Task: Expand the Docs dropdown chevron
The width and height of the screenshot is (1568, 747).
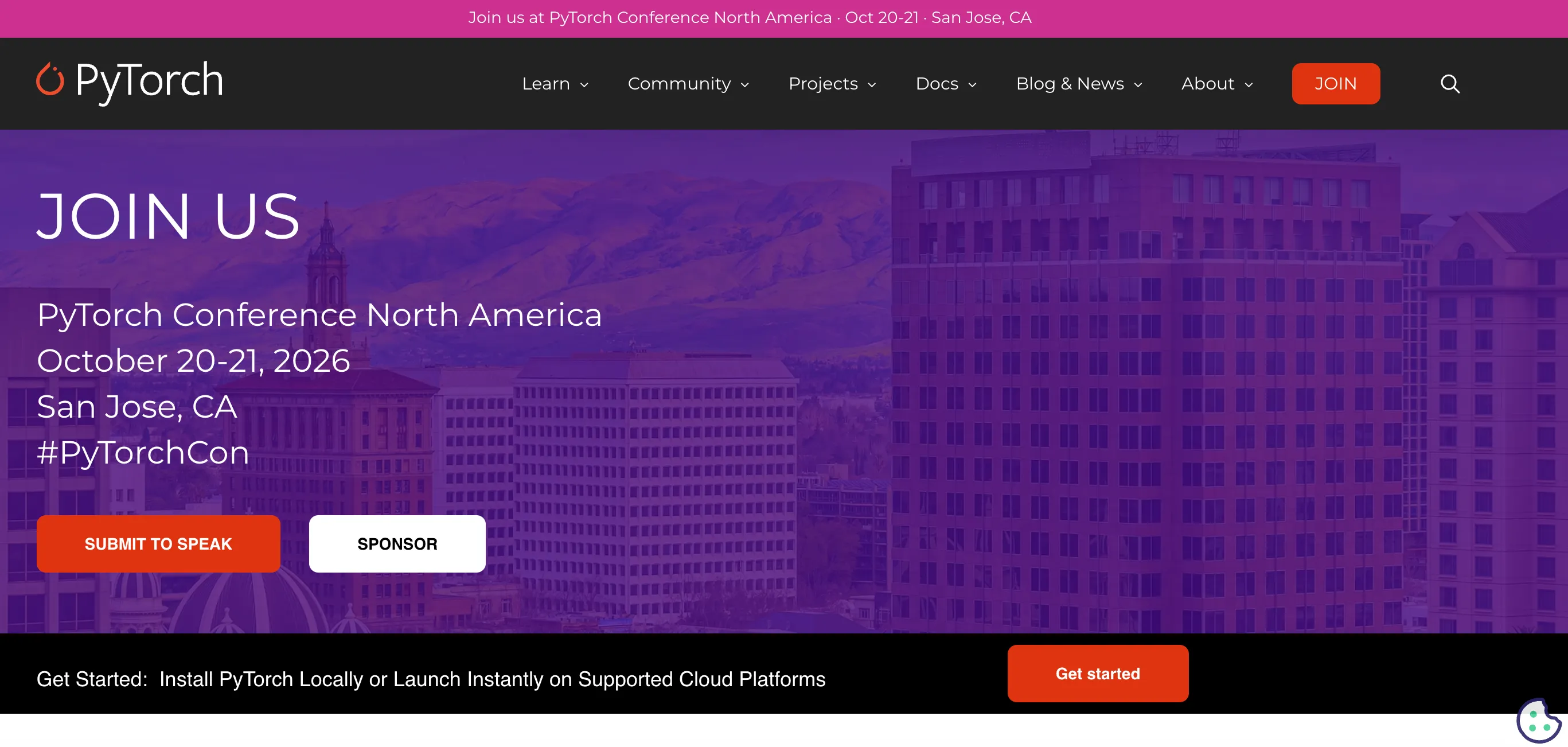Action: point(972,84)
